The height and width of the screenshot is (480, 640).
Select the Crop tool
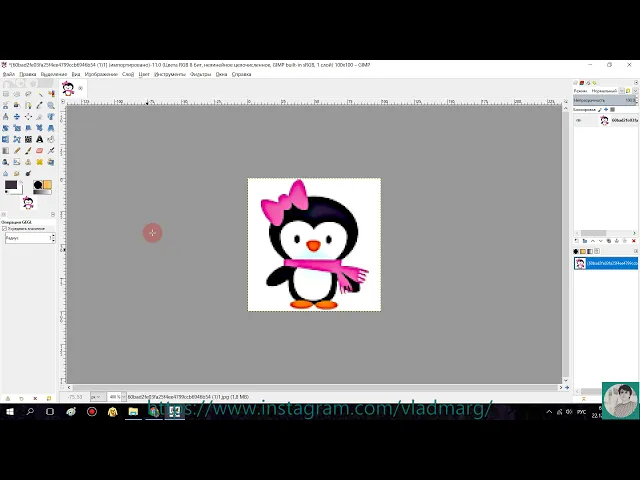(40, 117)
